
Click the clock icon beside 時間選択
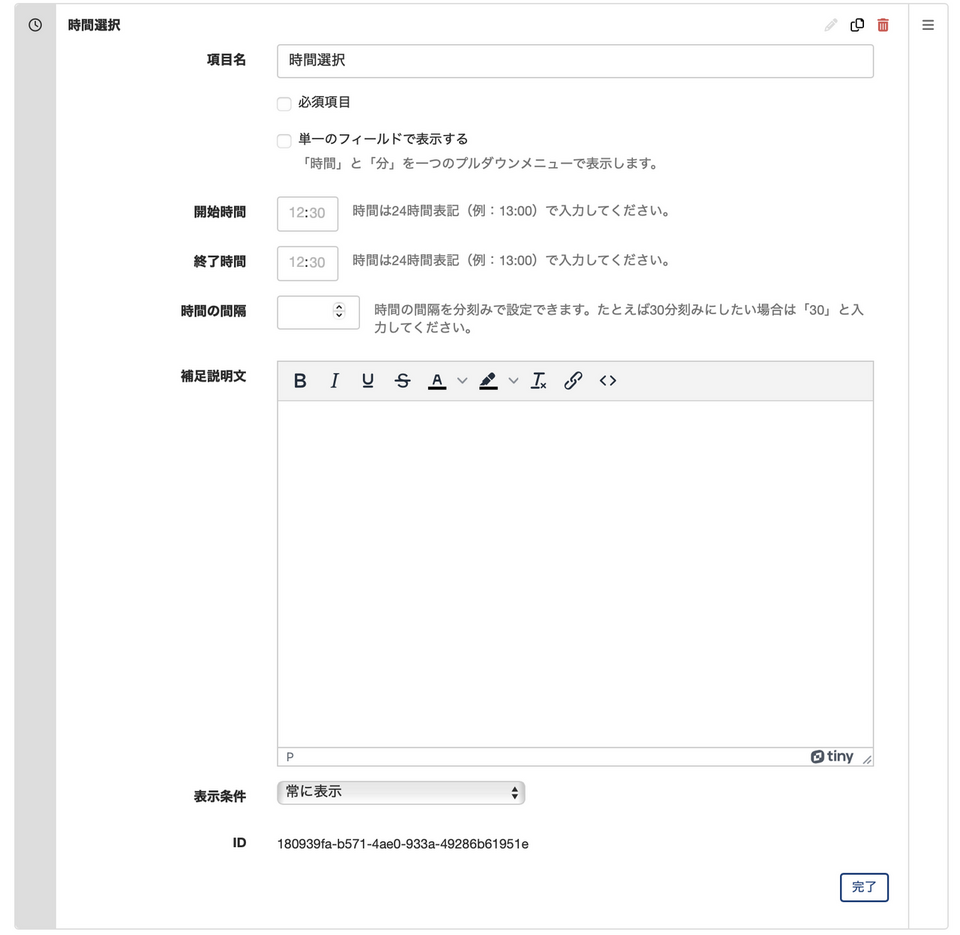coord(36,25)
